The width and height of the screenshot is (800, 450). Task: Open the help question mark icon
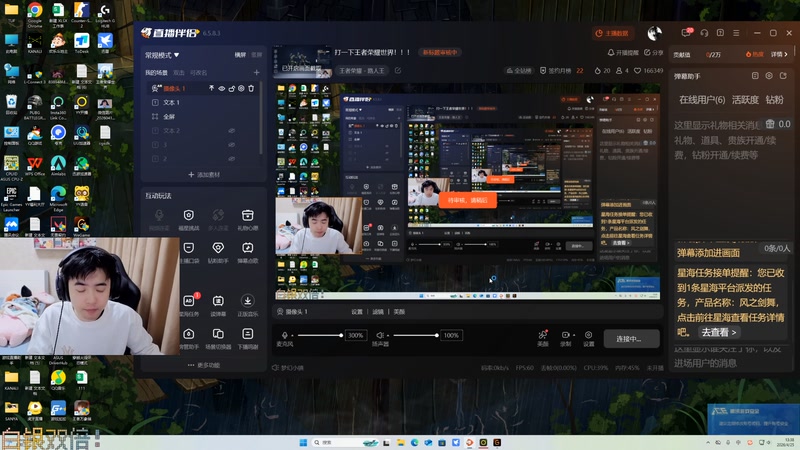[720, 33]
